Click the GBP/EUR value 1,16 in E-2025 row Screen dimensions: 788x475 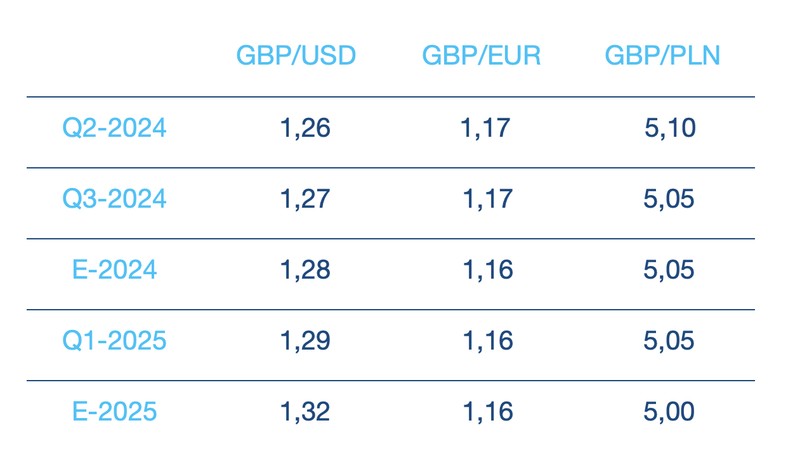point(487,412)
